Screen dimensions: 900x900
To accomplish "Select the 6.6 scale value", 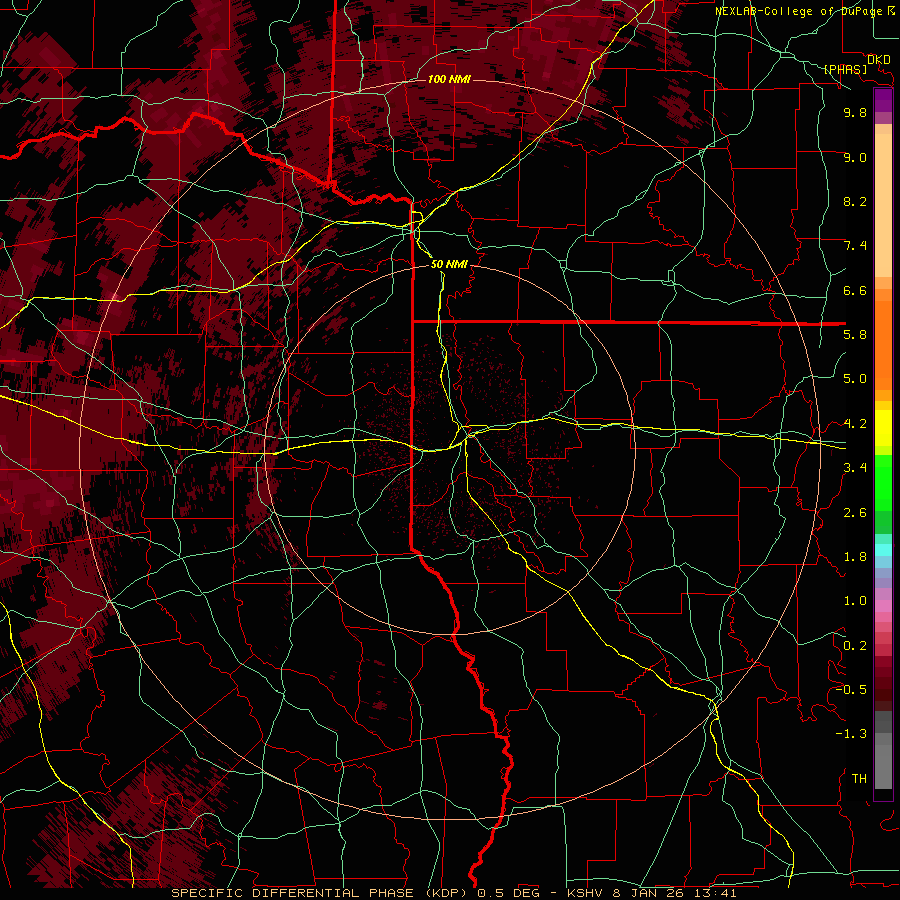I will [x=855, y=291].
